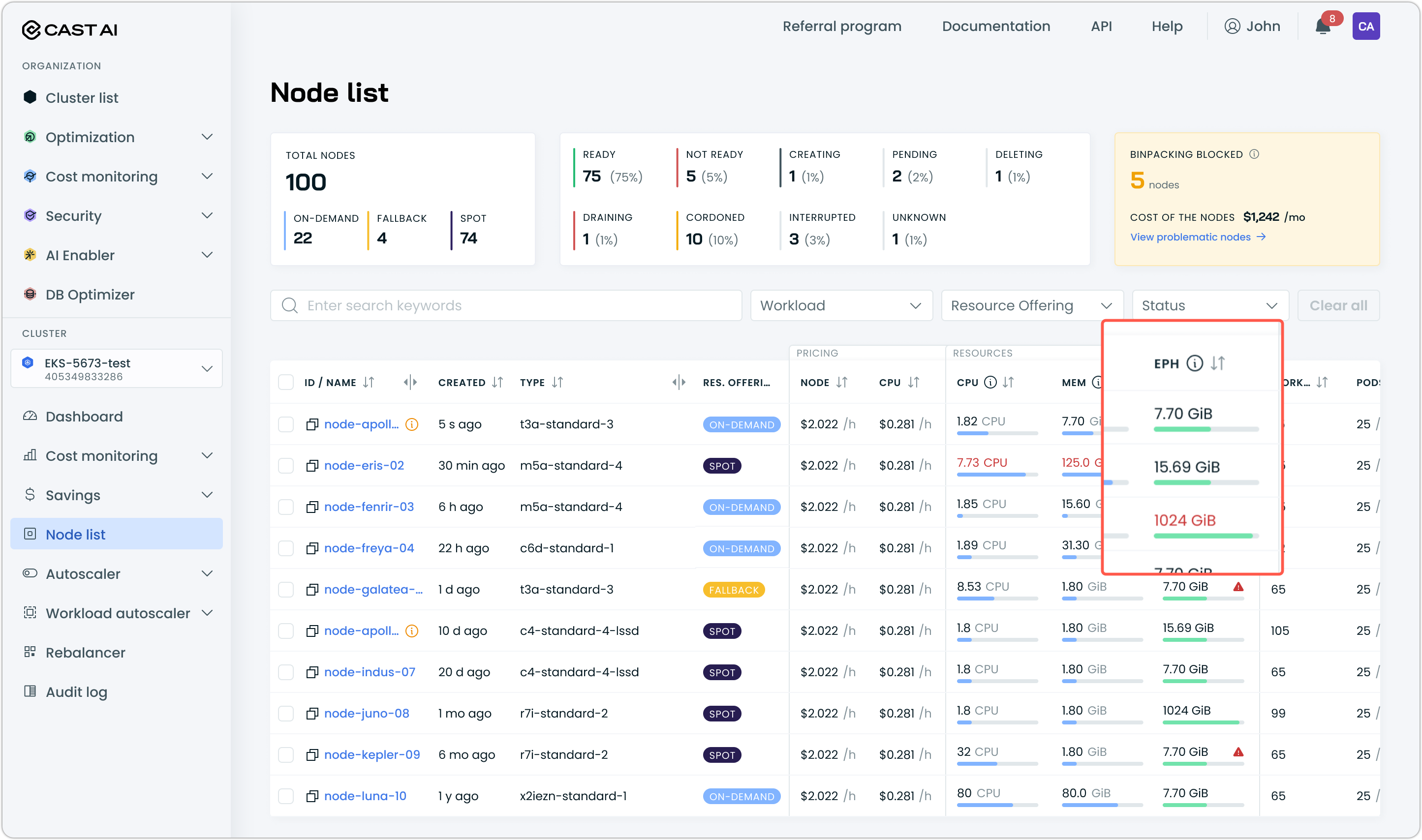Click the CA avatar icon
Screen dimensions: 1422x840
[1365, 27]
